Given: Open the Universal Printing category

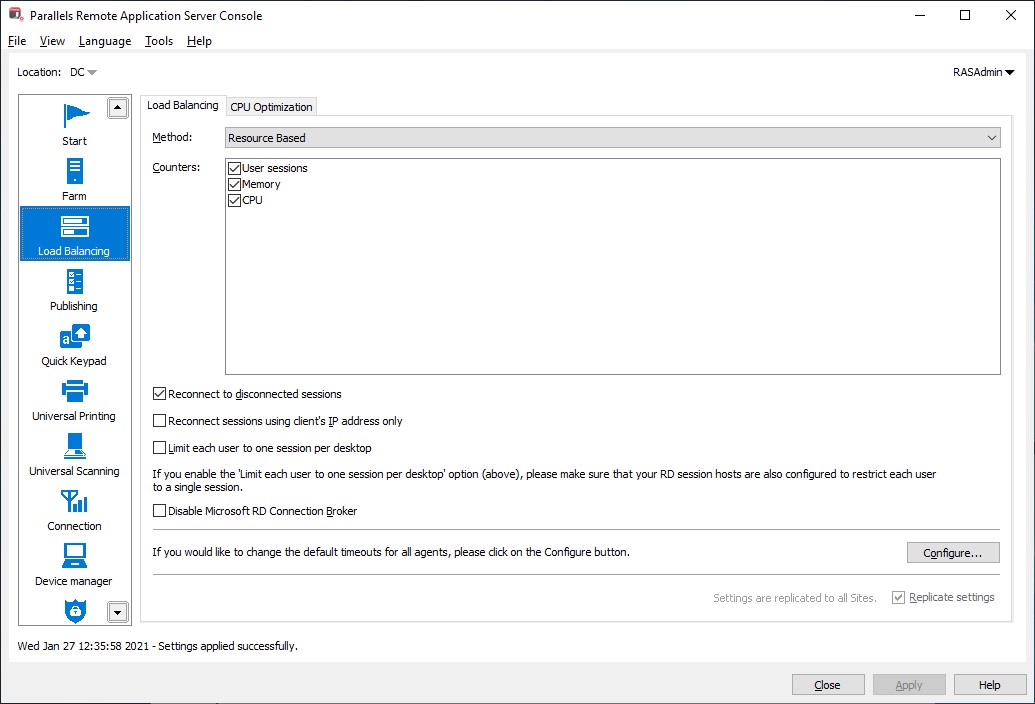Looking at the screenshot, I should coord(75,401).
